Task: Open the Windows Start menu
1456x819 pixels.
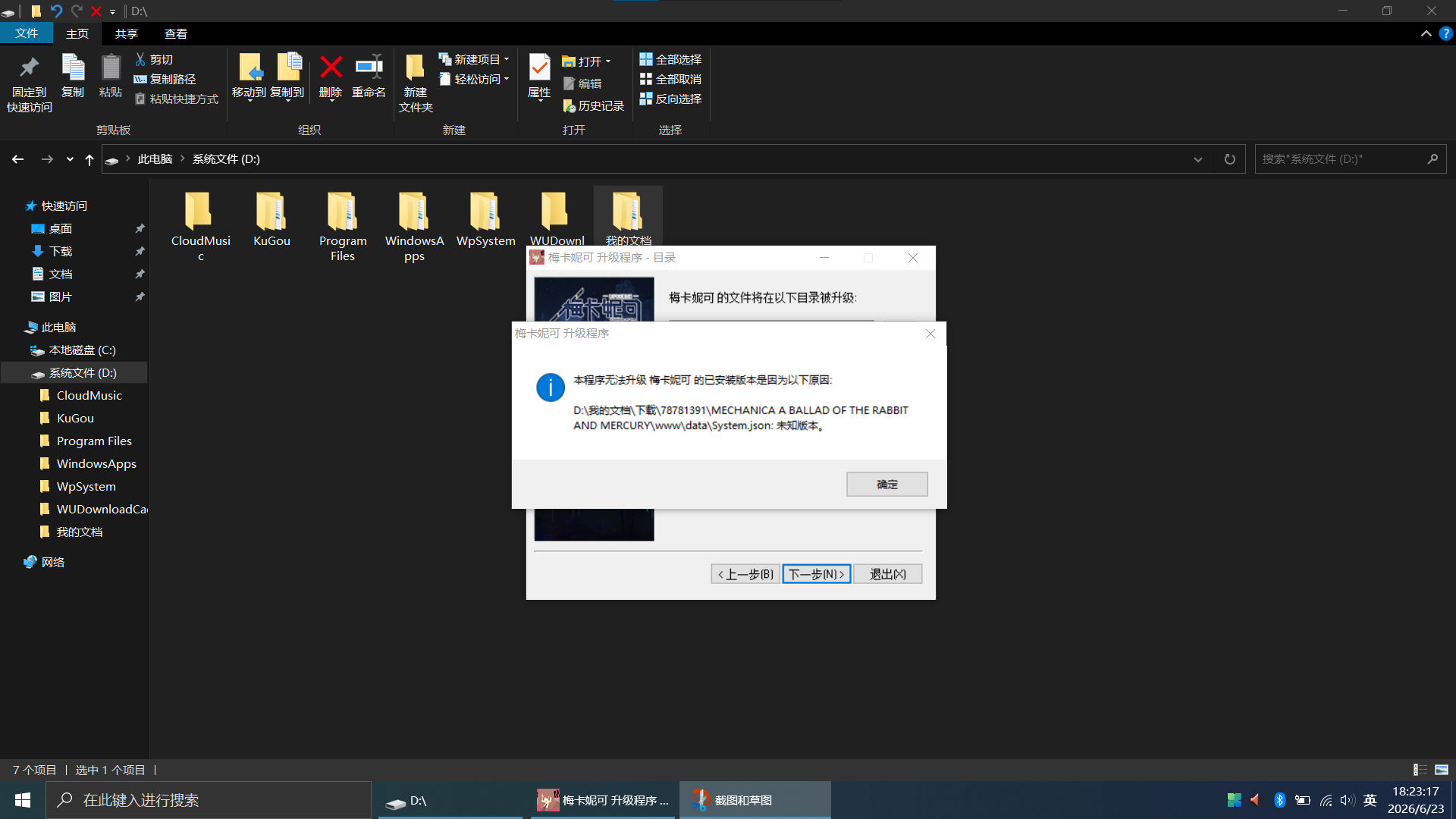Action: [23, 800]
